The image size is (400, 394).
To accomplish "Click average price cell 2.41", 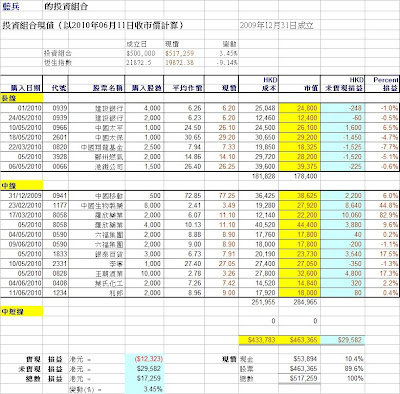I will click(x=184, y=205).
